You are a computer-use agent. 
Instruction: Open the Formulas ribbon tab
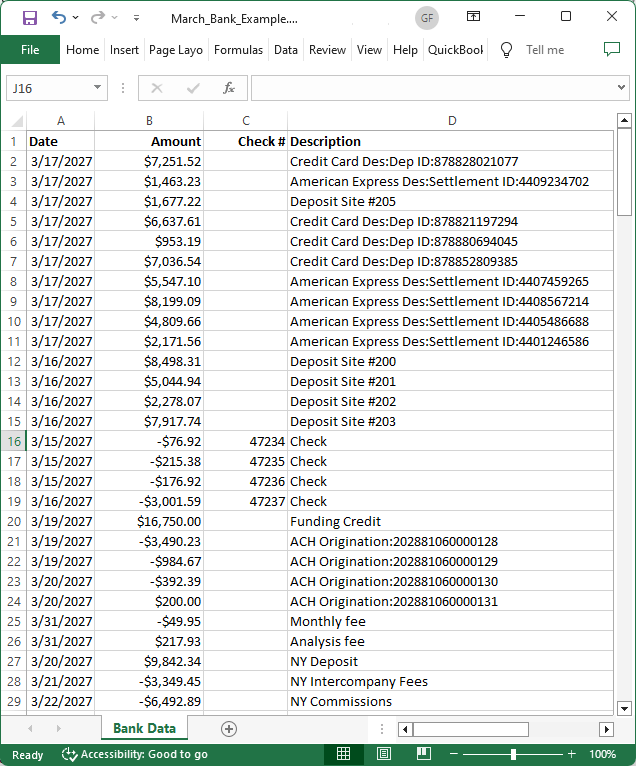point(238,50)
